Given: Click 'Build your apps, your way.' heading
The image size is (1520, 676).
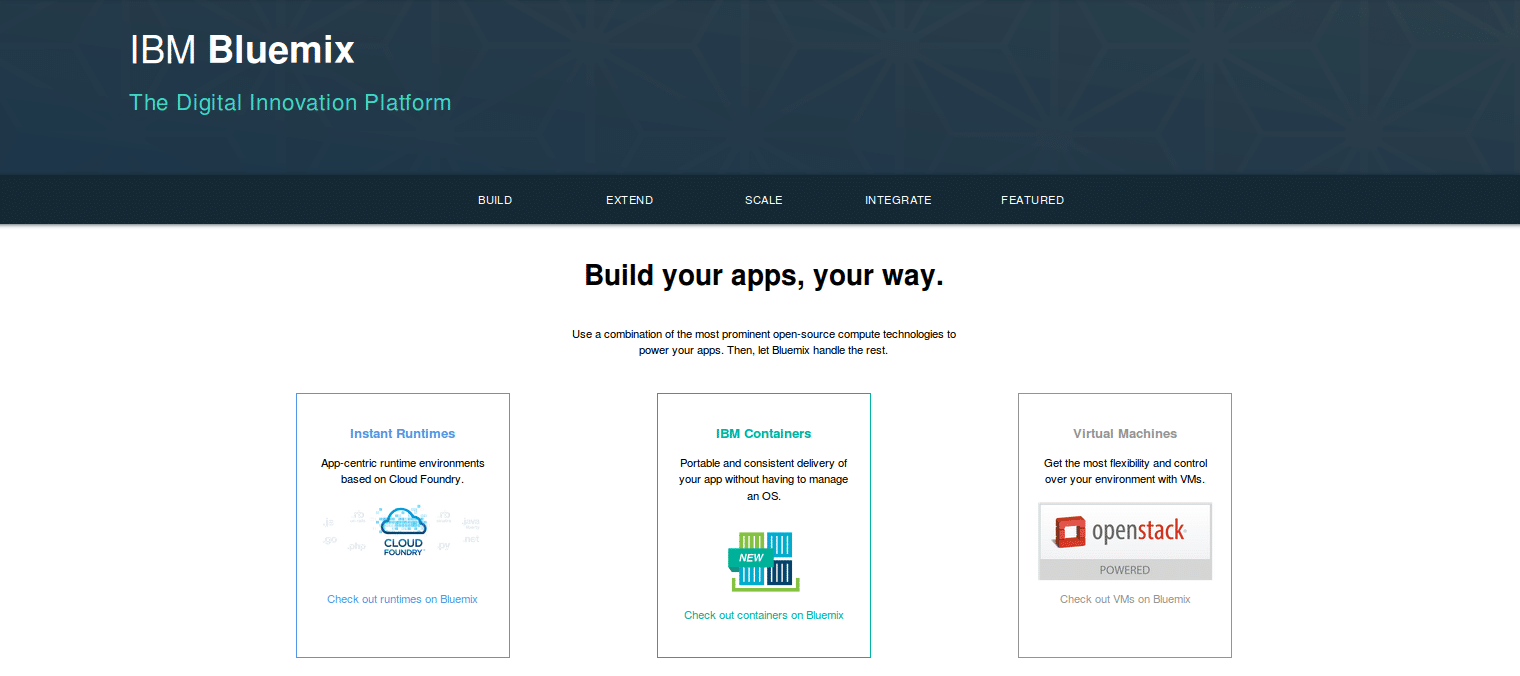Looking at the screenshot, I should (764, 276).
